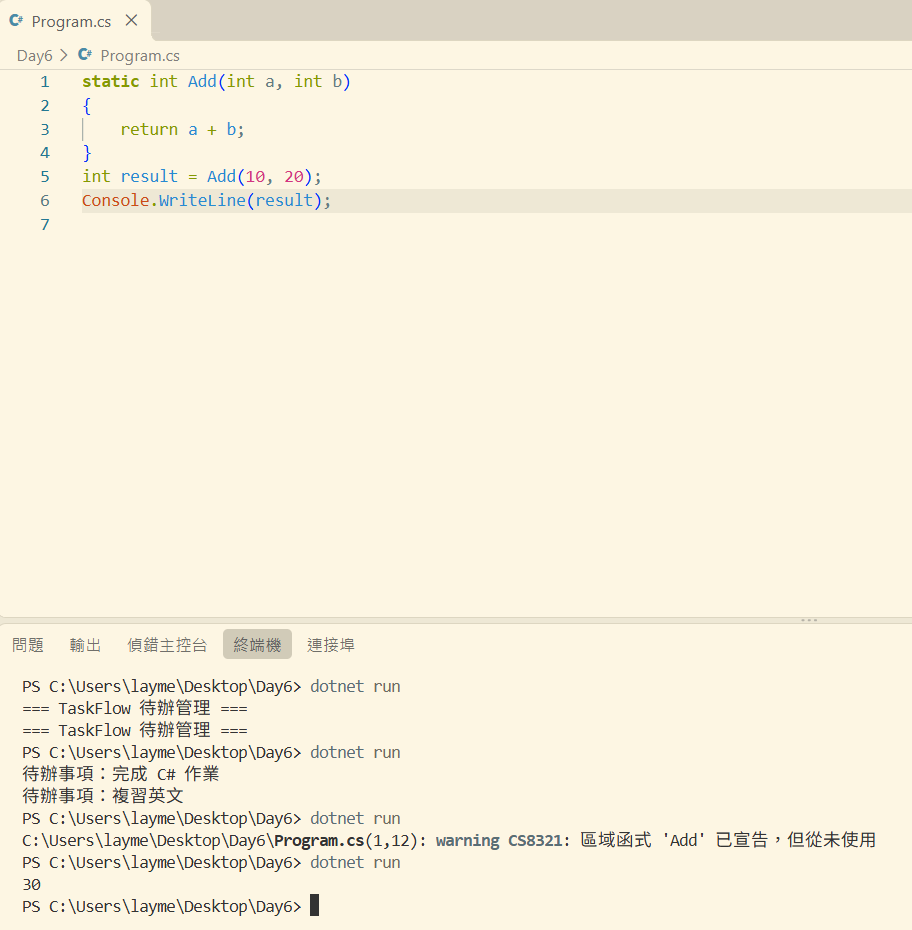Screen dimensions: 912x930
Task: Click the C# file icon in the Program.cs tab
Action: click(17, 21)
